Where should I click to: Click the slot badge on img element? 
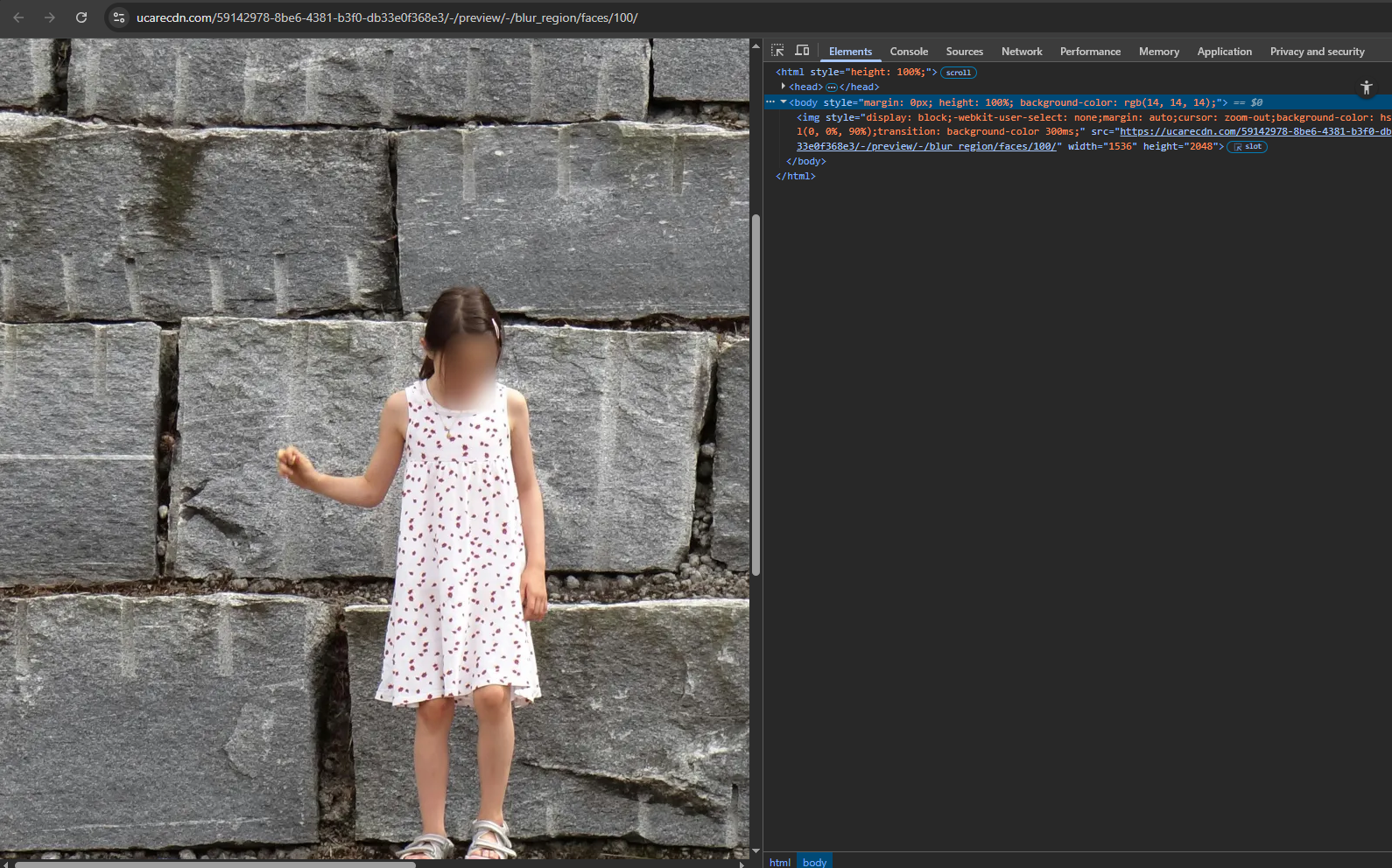click(1248, 147)
